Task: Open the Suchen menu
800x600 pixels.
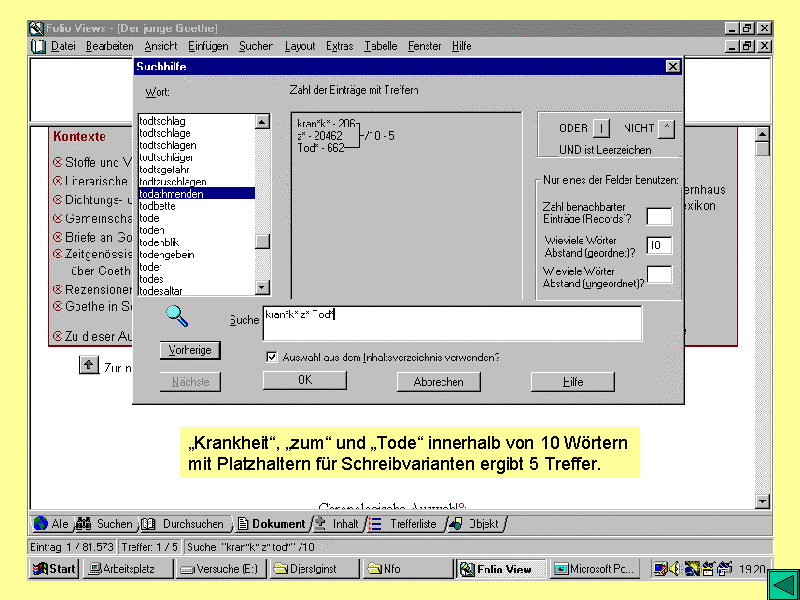Action: (255, 46)
